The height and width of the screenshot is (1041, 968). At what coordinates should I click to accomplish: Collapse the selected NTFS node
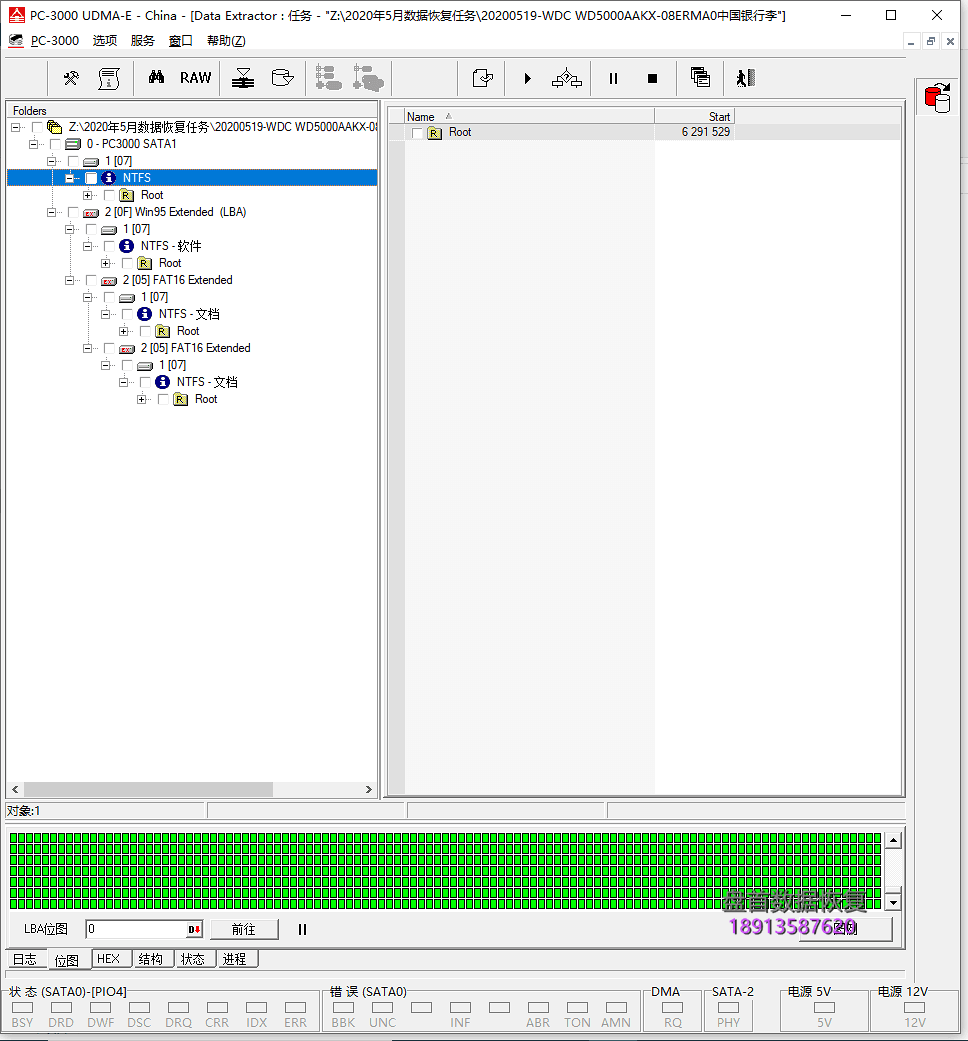click(x=69, y=178)
